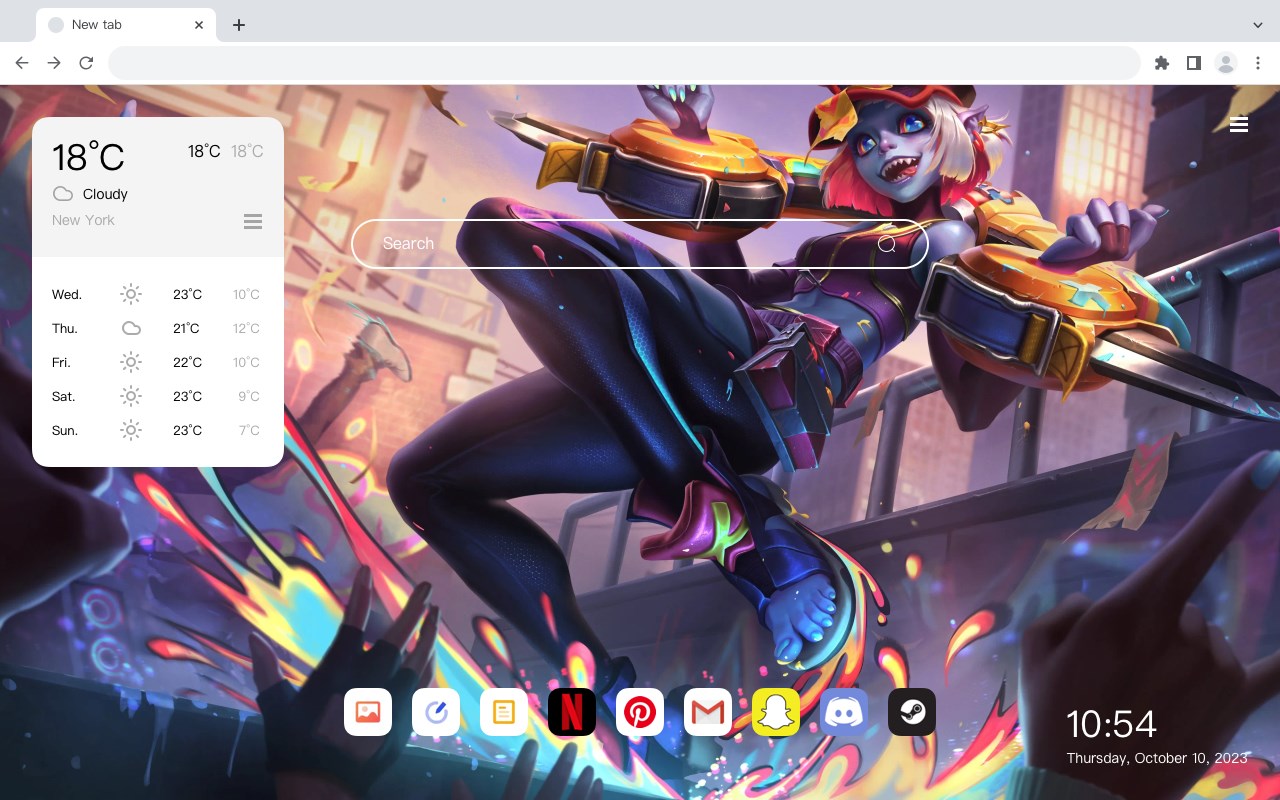Viewport: 1280px width, 800px height.
Task: Open the Netflix shortcut
Action: tap(572, 712)
